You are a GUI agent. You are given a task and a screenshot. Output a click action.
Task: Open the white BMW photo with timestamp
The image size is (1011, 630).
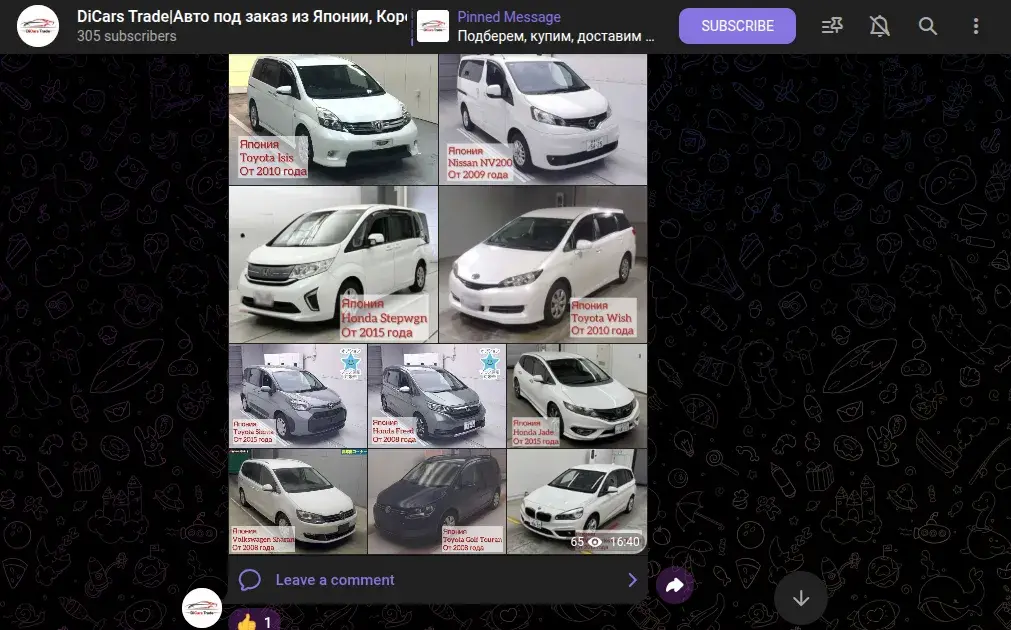[x=577, y=502]
